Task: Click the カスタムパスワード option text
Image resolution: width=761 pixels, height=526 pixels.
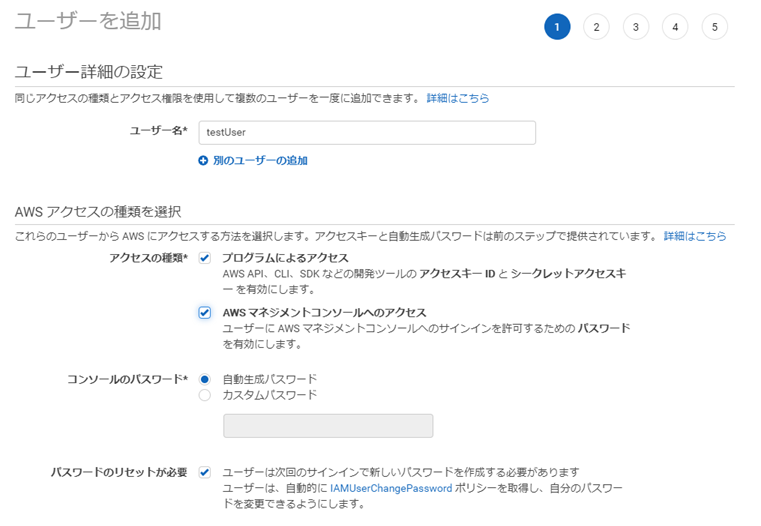Action: click(270, 395)
